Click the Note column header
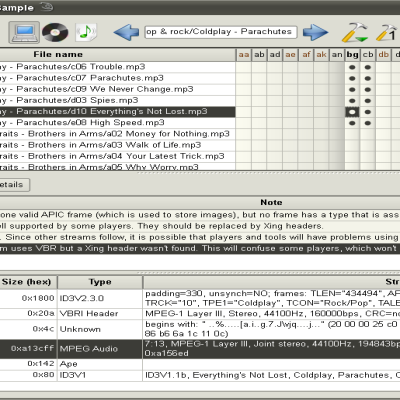Image resolution: width=400 pixels, height=400 pixels. pyautogui.click(x=200, y=202)
